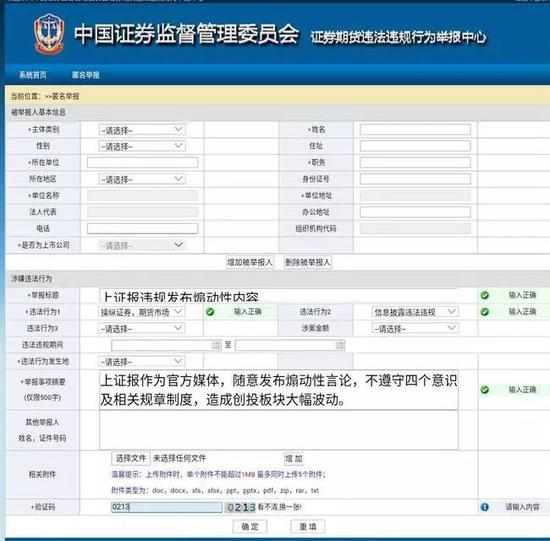This screenshot has height=541, width=550.
Task: Open the 匿名举报 menu item
Action: [86, 75]
